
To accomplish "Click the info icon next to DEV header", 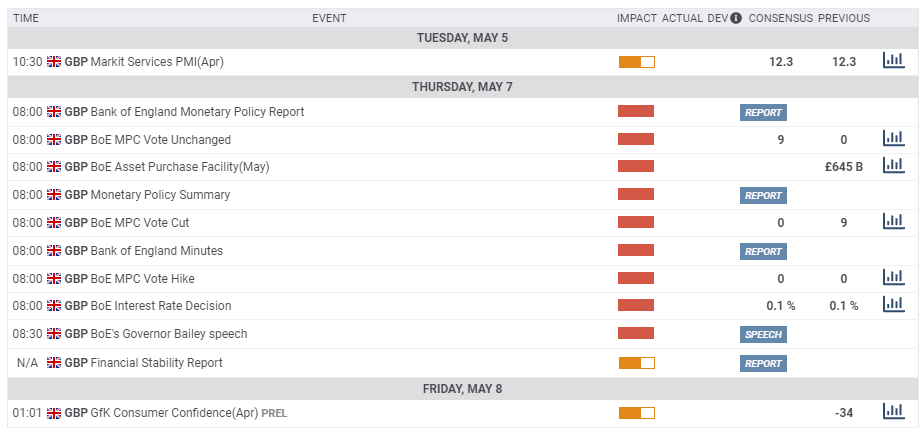I will point(736,18).
